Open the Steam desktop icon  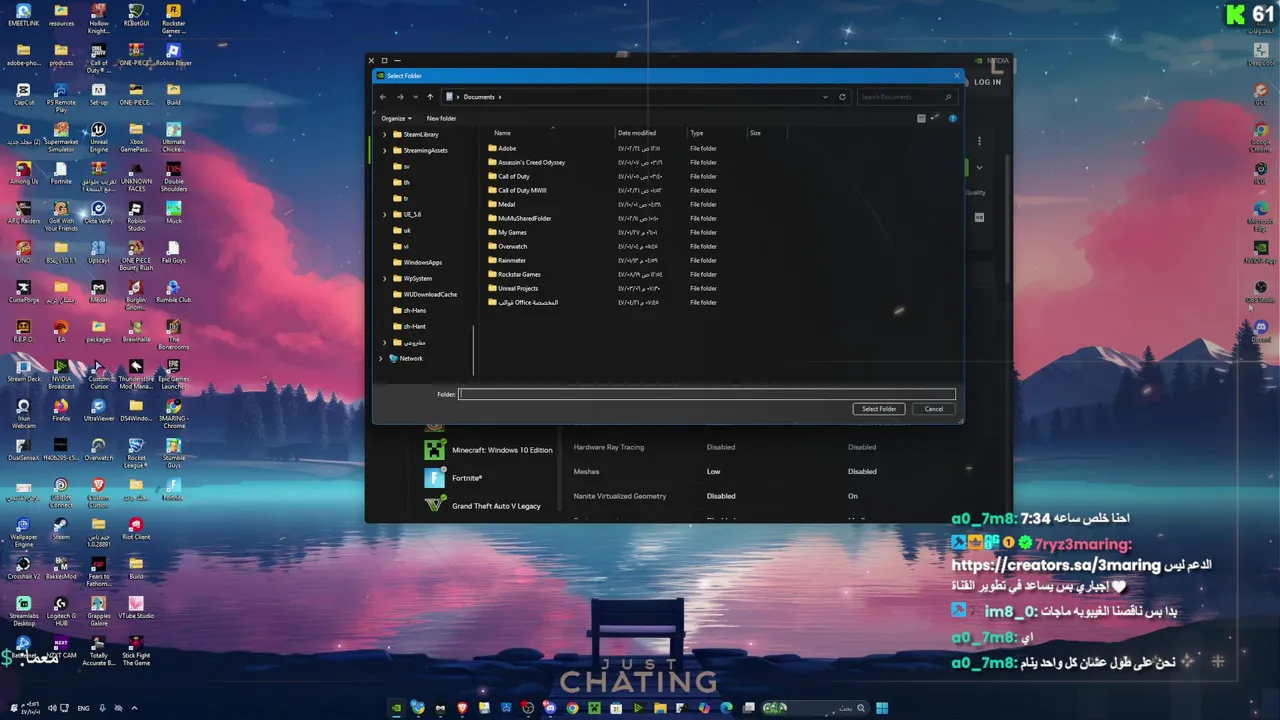[61, 528]
